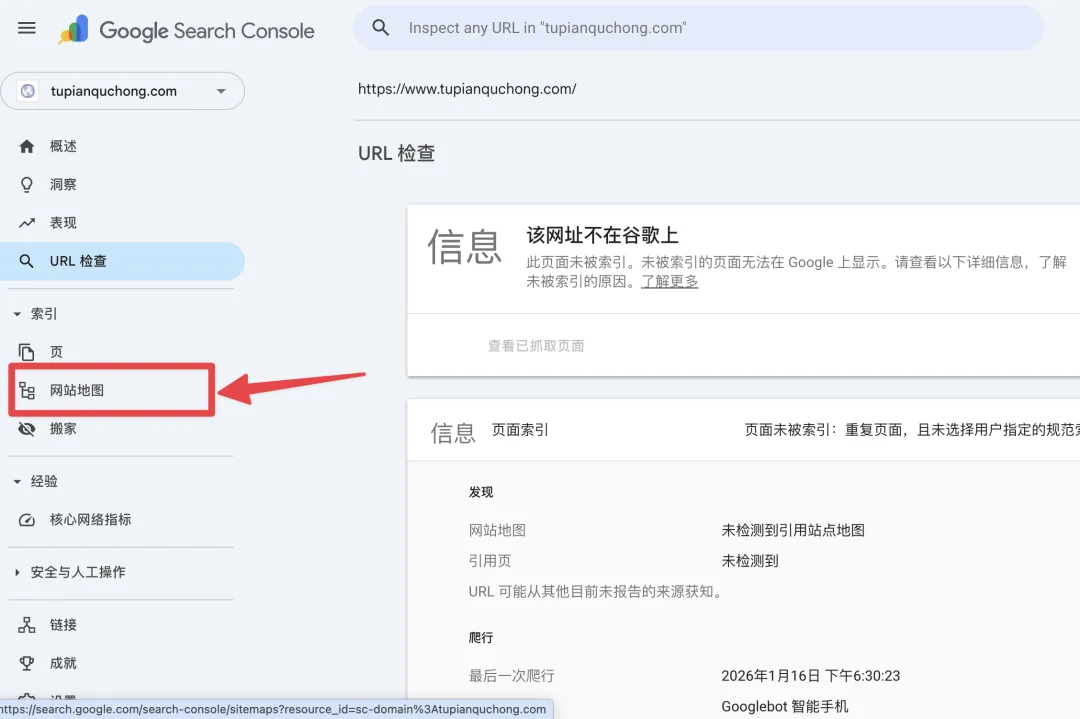Click the Google Search Console logo
1080x719 pixels.
click(187, 31)
